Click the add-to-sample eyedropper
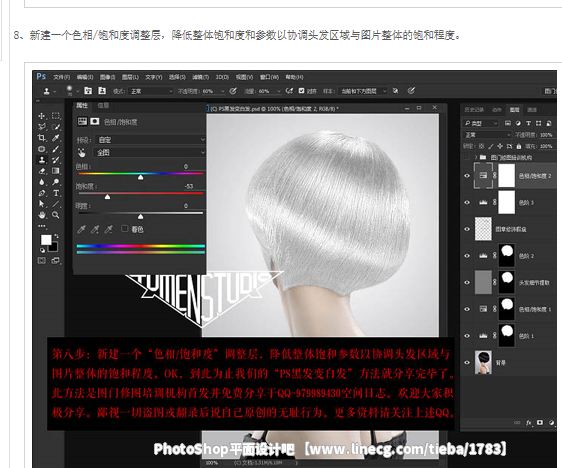 coord(95,229)
